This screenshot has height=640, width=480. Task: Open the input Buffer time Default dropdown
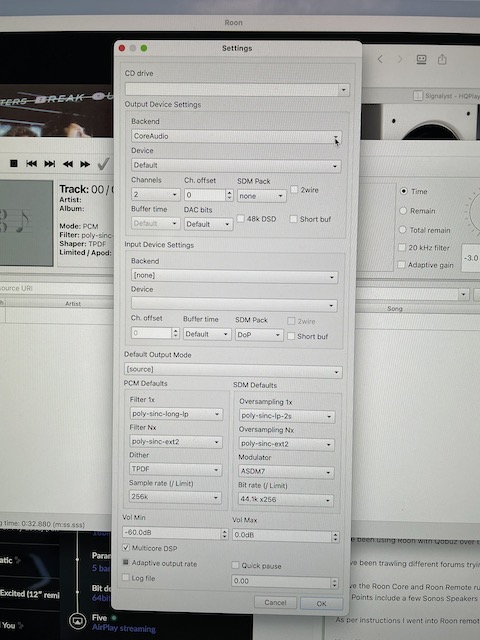[x=207, y=334]
